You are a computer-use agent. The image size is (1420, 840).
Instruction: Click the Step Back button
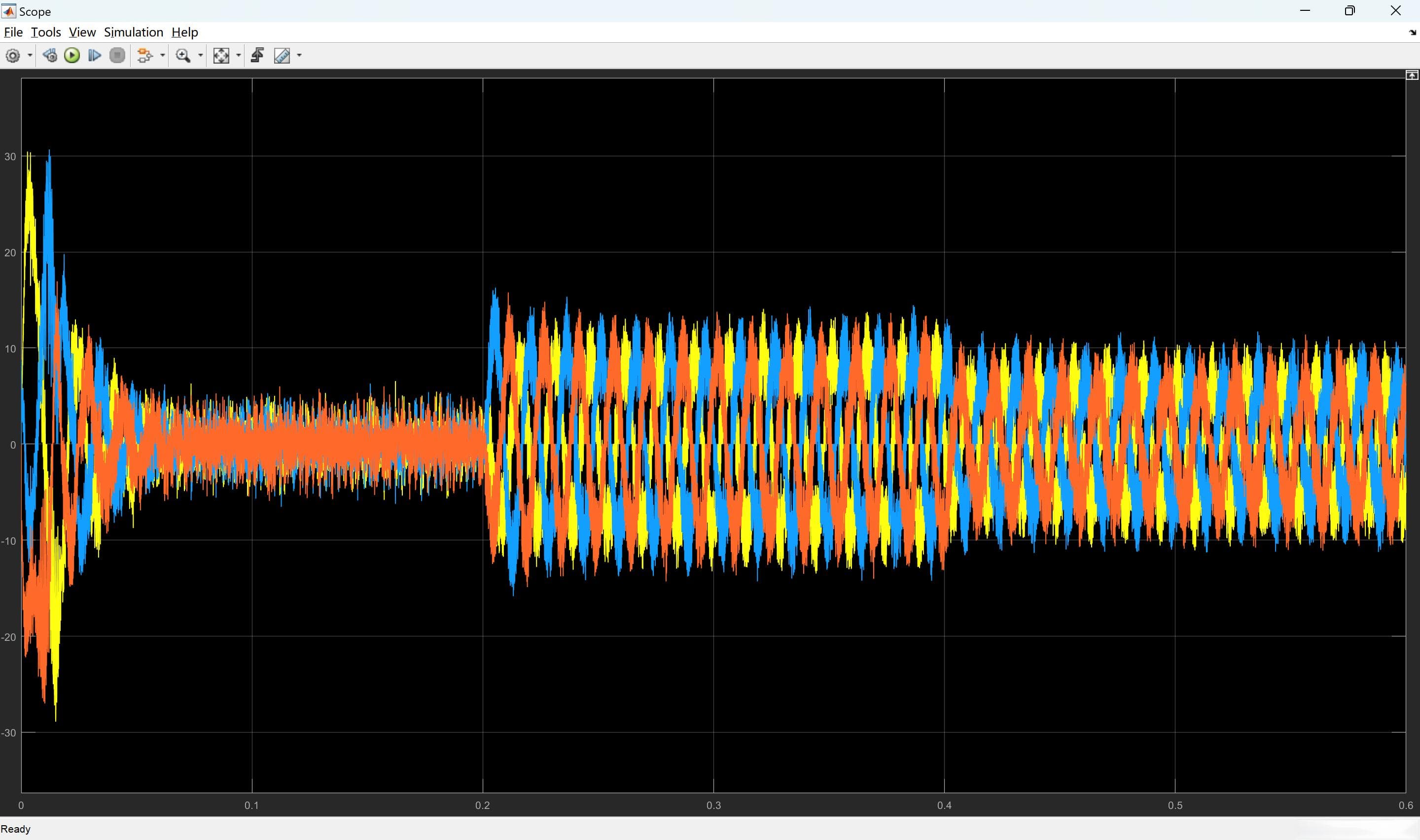(x=50, y=56)
